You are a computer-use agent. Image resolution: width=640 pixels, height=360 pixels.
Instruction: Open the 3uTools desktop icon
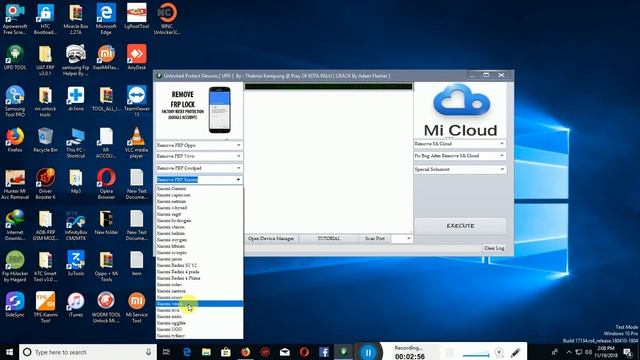(x=76, y=264)
